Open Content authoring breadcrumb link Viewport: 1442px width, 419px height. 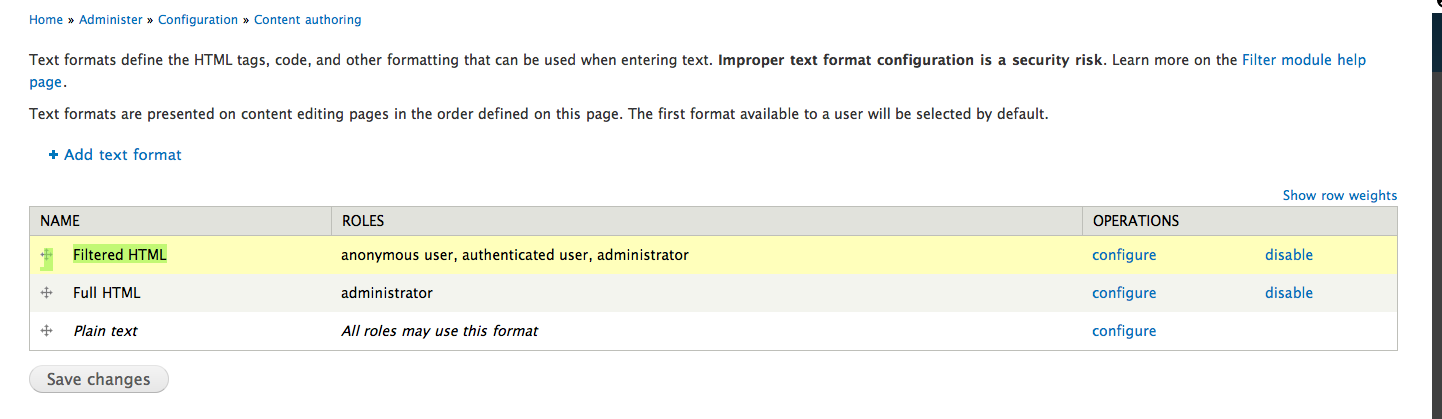(308, 20)
